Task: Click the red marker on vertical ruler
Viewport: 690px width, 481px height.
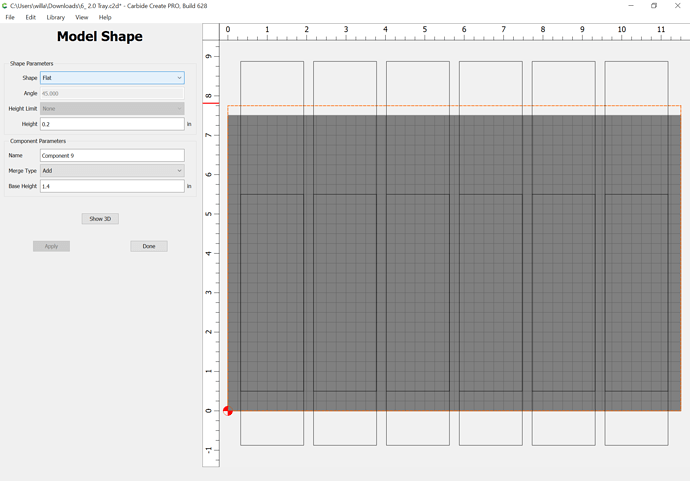Action: (x=211, y=103)
